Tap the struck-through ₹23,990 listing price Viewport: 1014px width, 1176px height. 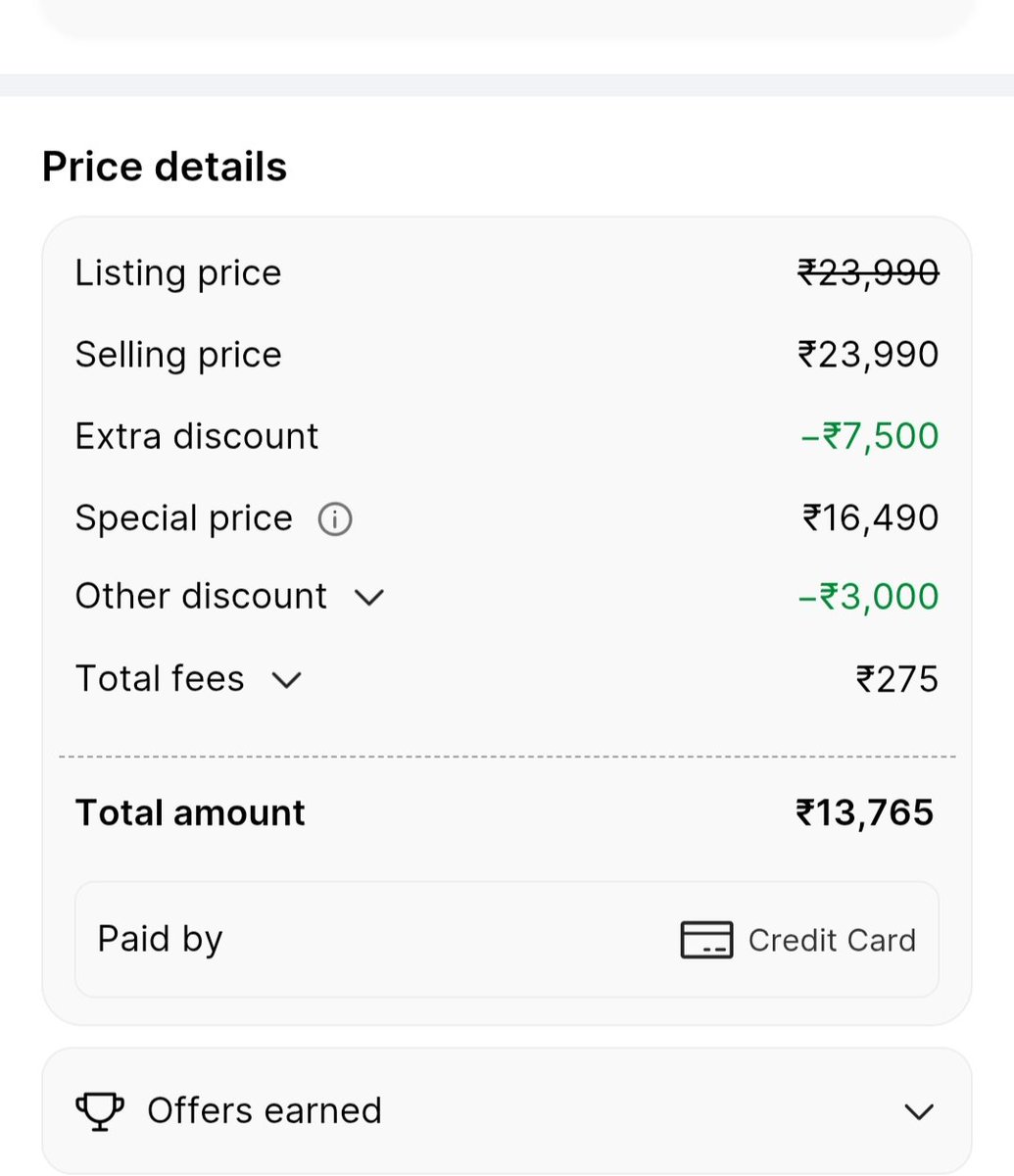tap(868, 272)
